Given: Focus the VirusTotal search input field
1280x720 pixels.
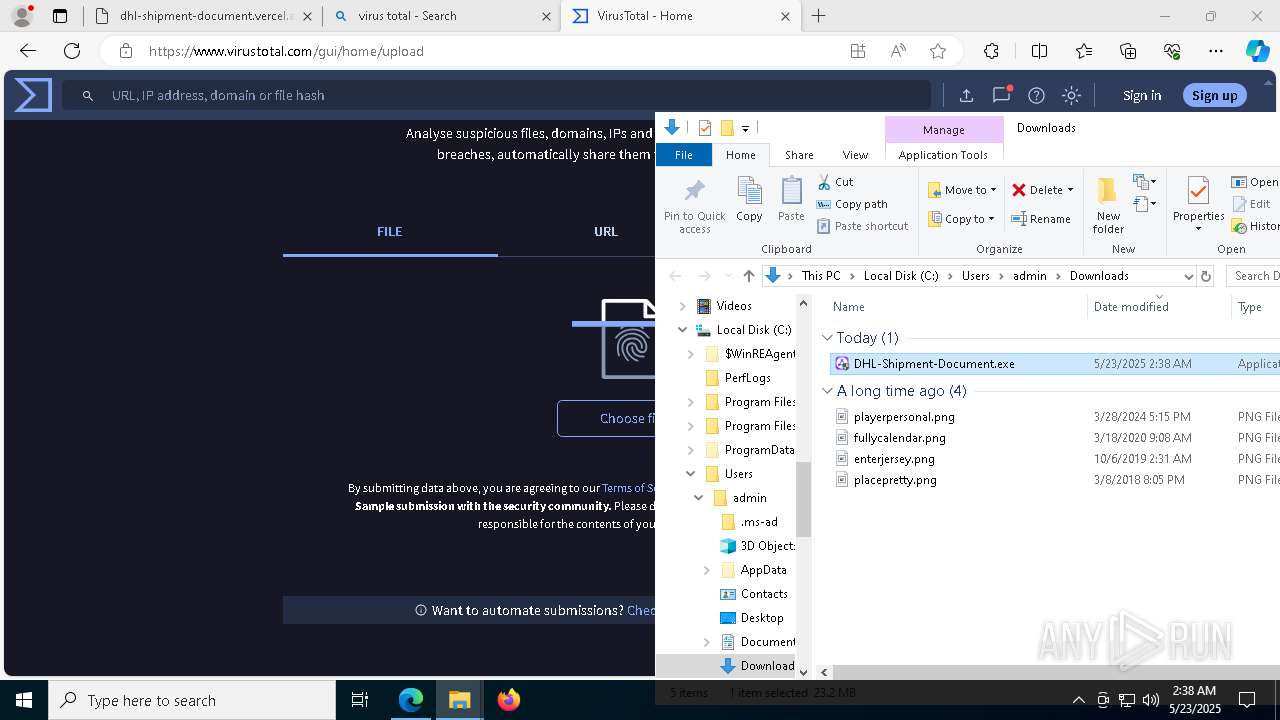Looking at the screenshot, I should coord(497,95).
